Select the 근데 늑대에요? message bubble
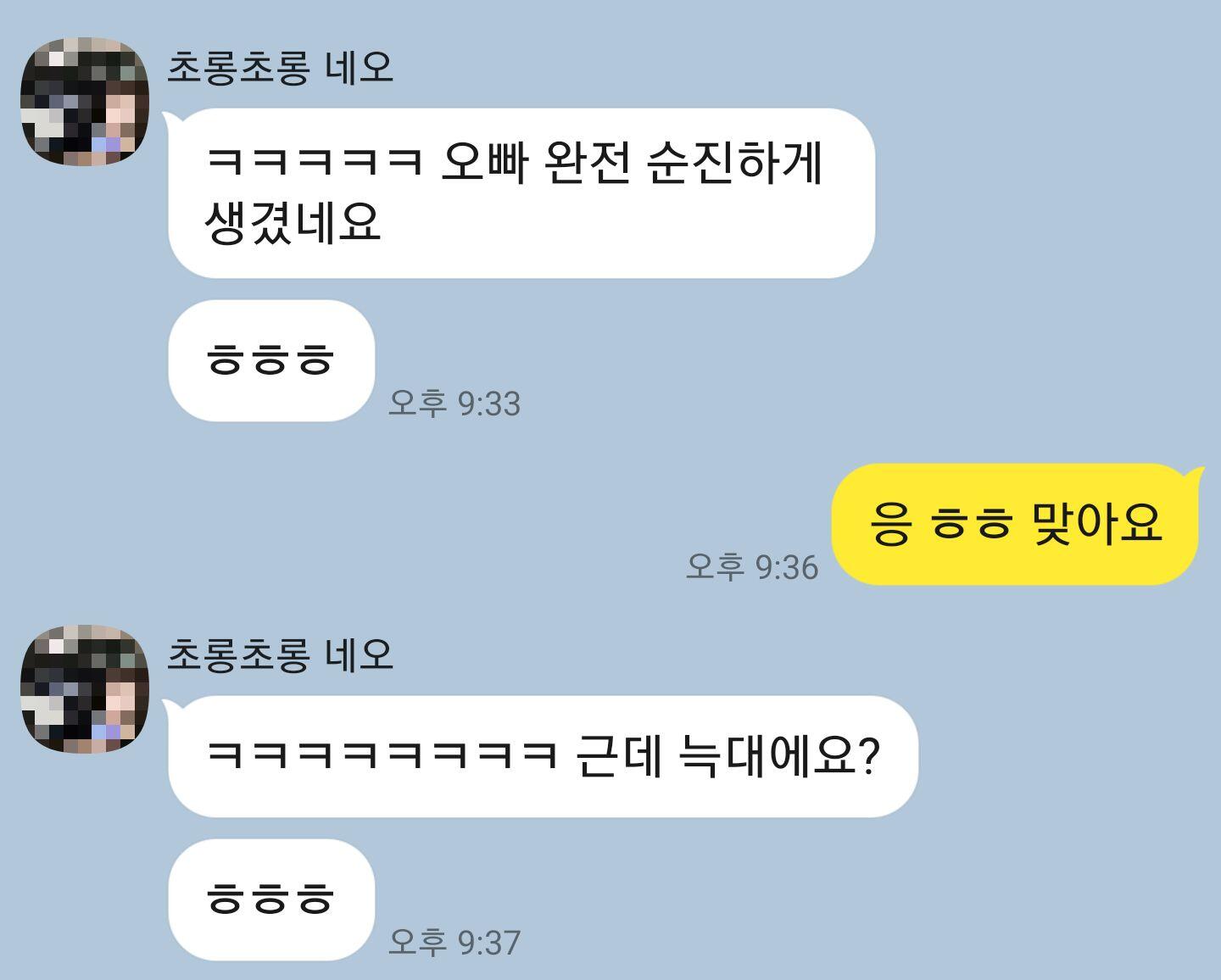 click(x=543, y=756)
